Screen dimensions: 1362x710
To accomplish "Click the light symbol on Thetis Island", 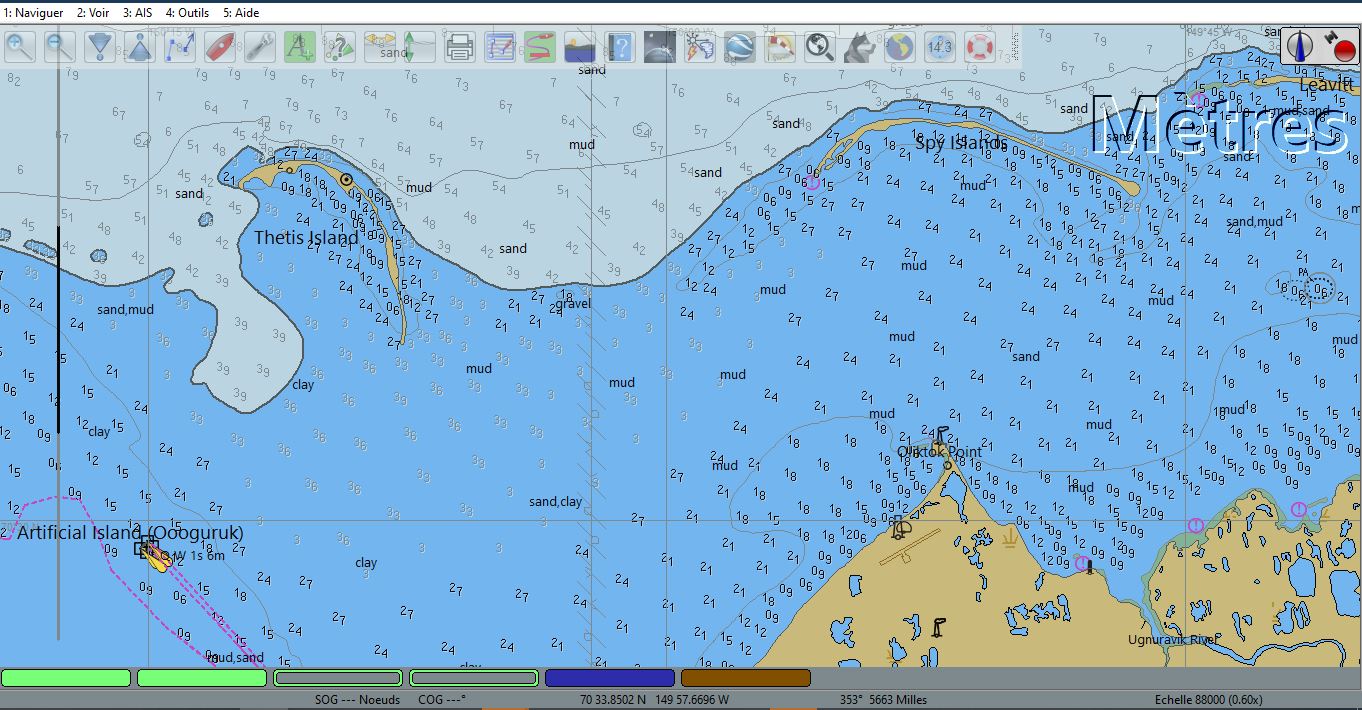I will (x=346, y=180).
